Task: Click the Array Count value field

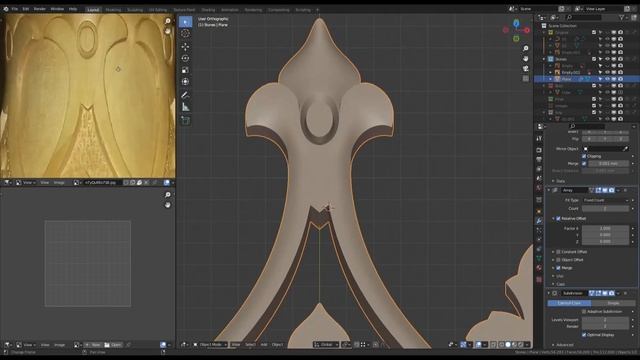Action: pos(605,209)
